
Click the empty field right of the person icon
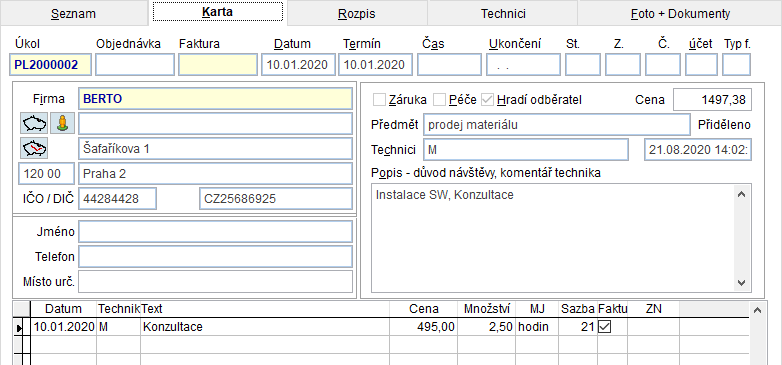tap(215, 123)
